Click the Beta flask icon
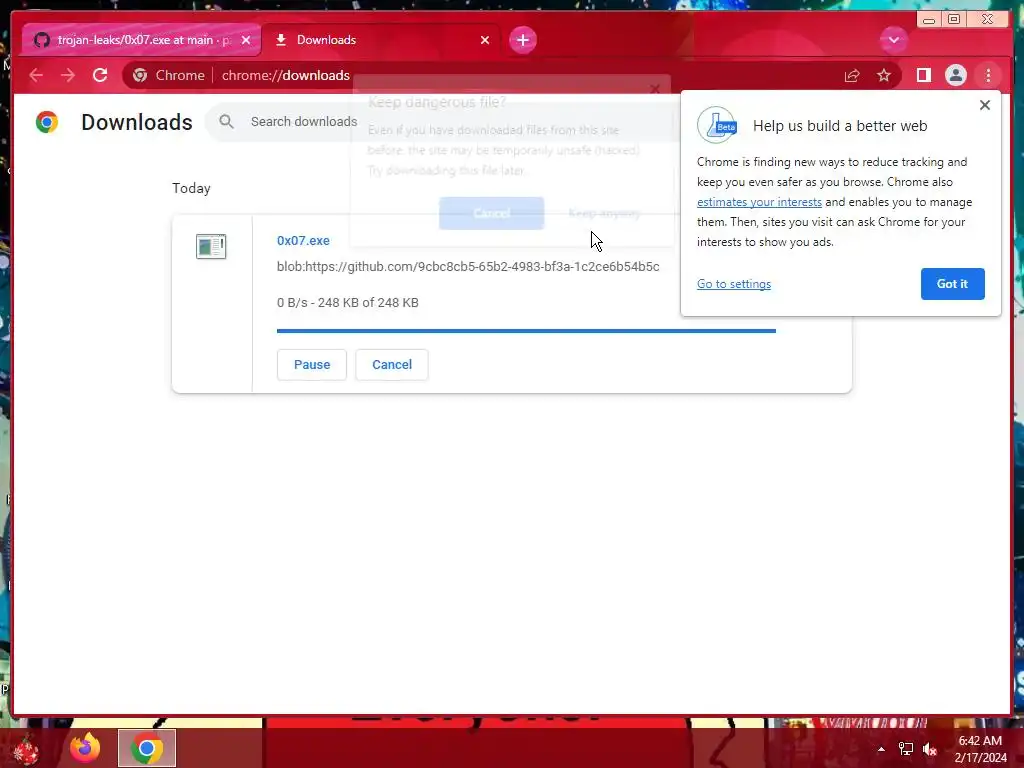 coord(717,125)
